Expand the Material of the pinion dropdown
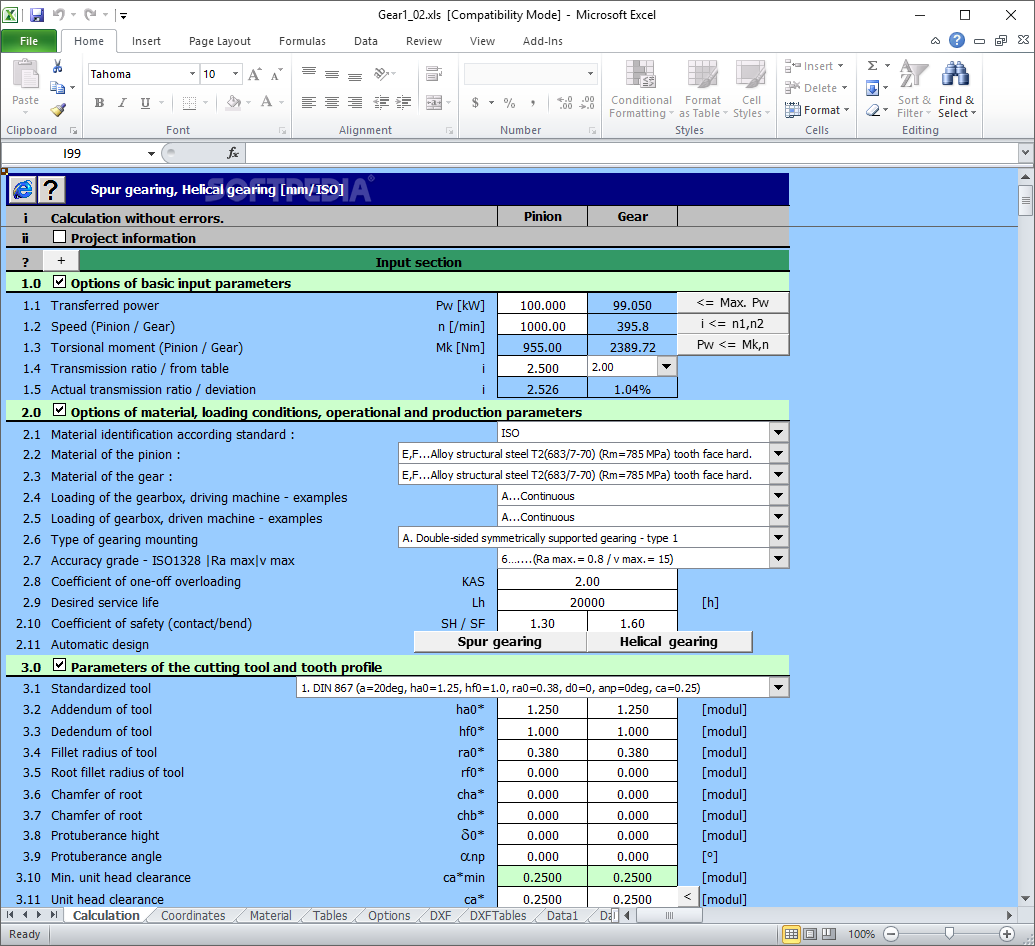 (x=779, y=454)
